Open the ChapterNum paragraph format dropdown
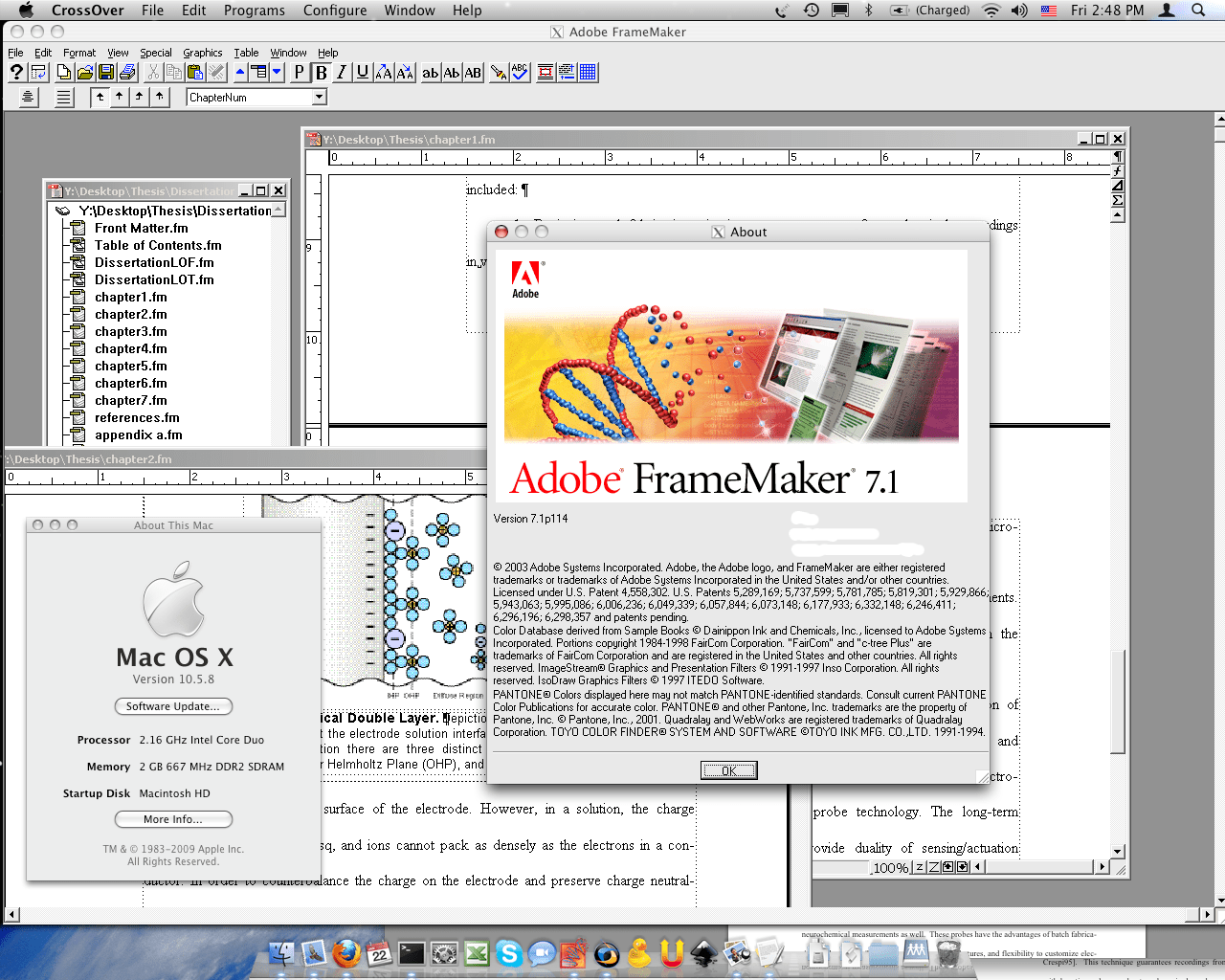The image size is (1225, 980). tap(320, 97)
